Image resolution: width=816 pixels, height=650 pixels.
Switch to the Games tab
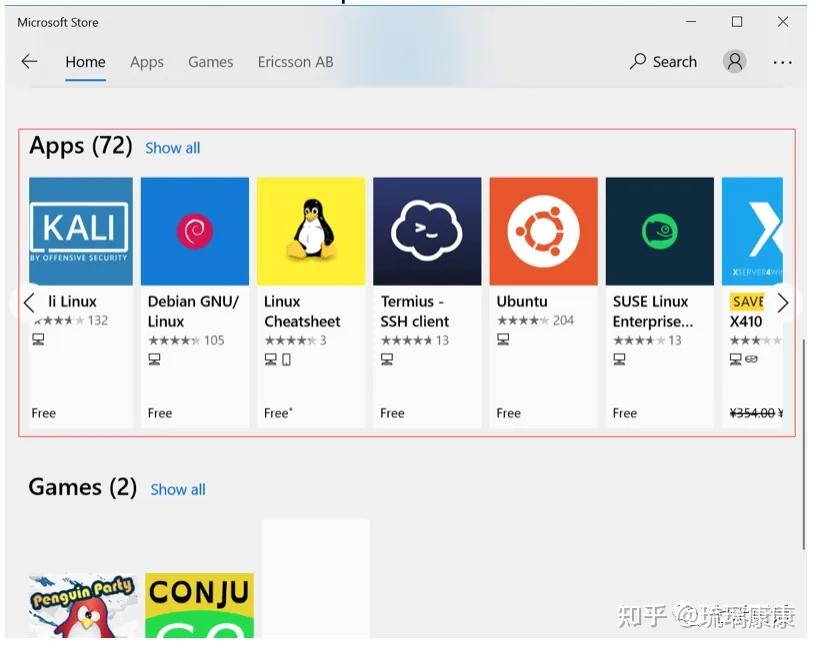[210, 61]
